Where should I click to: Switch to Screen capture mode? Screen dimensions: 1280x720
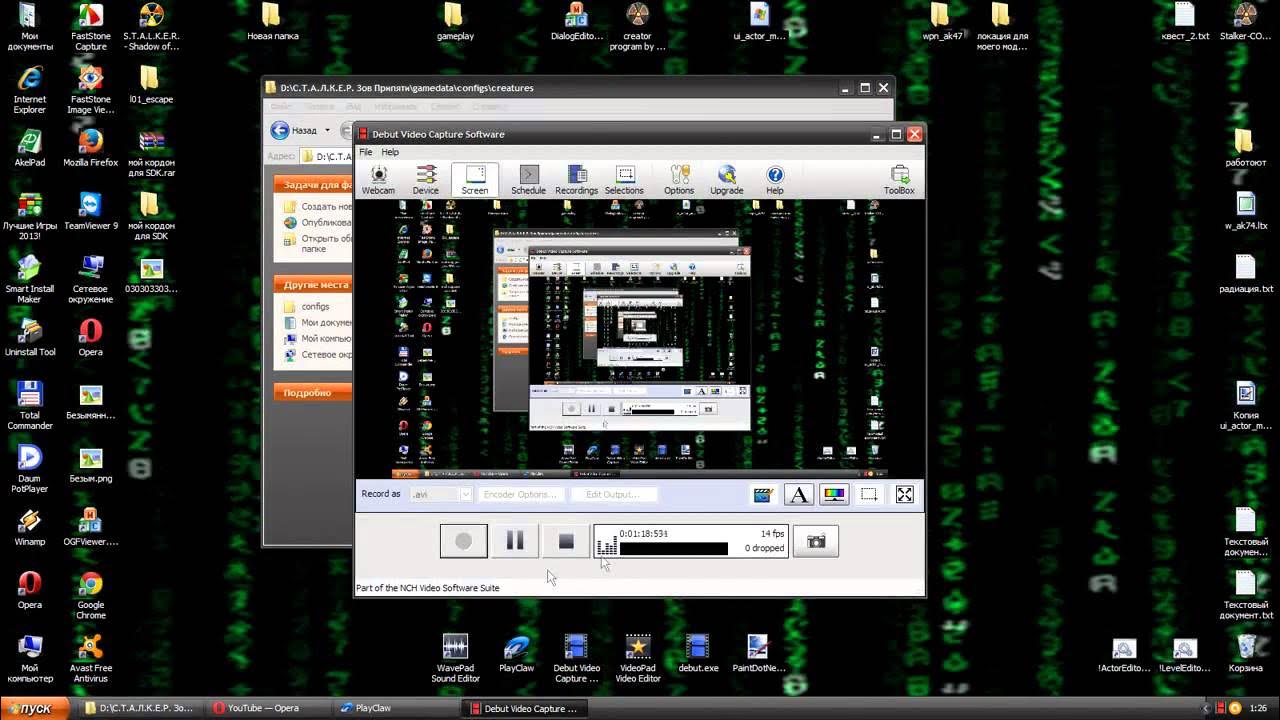(x=475, y=180)
